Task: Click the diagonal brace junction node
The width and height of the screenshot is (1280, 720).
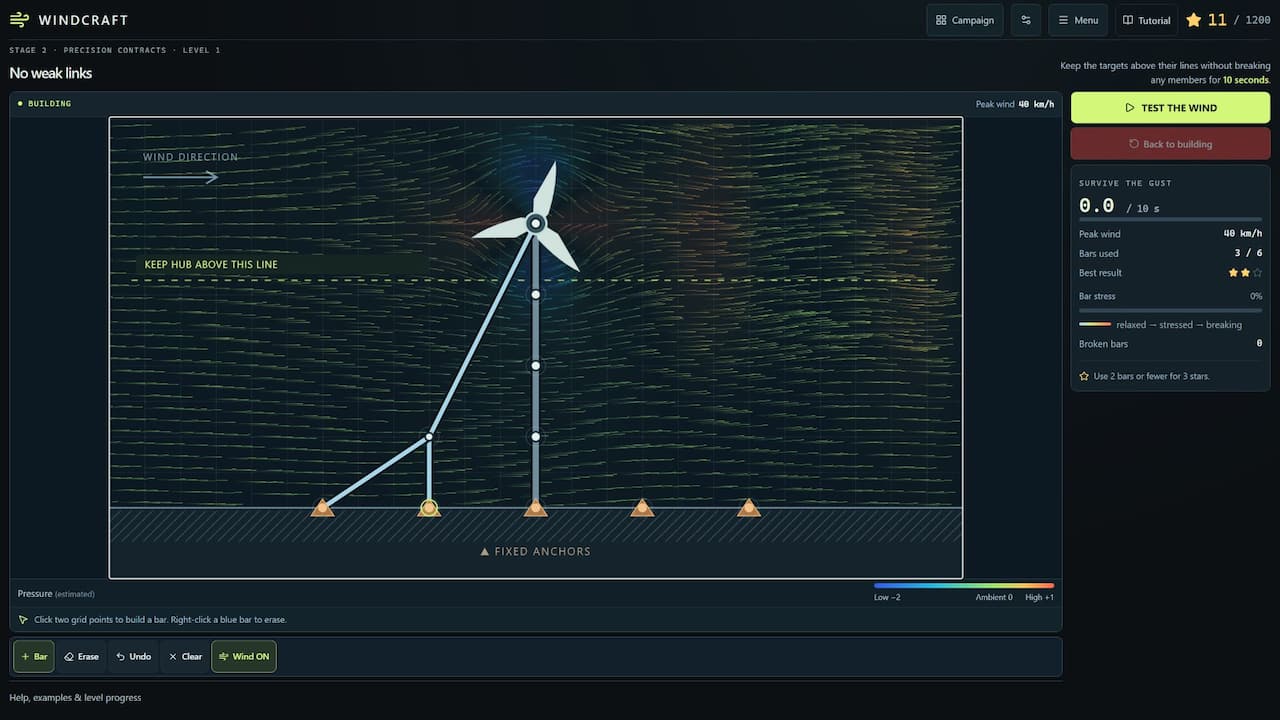Action: [429, 437]
